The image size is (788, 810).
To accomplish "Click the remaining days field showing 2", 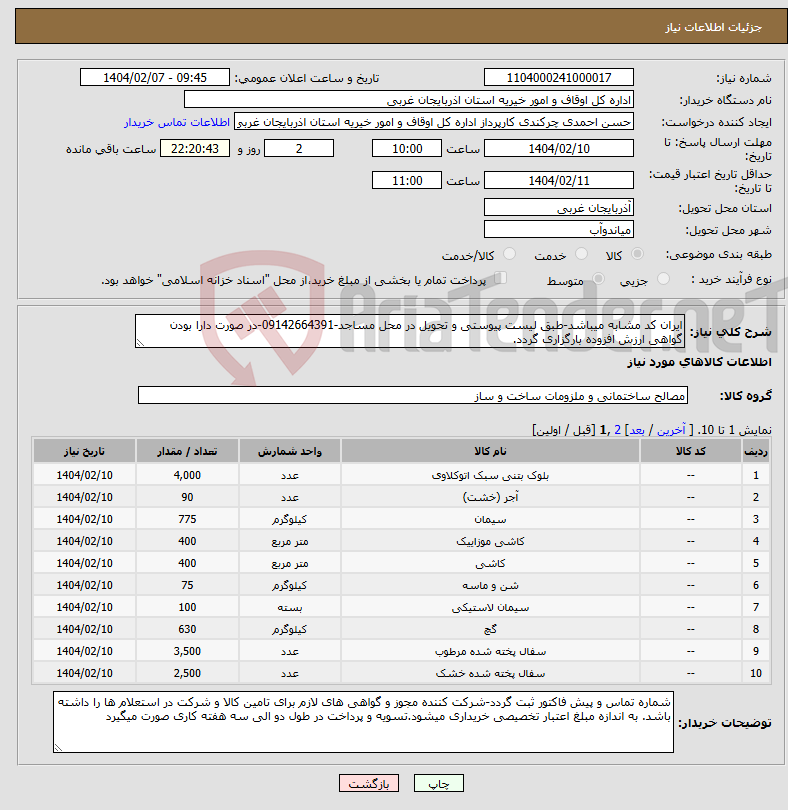I will click(299, 149).
